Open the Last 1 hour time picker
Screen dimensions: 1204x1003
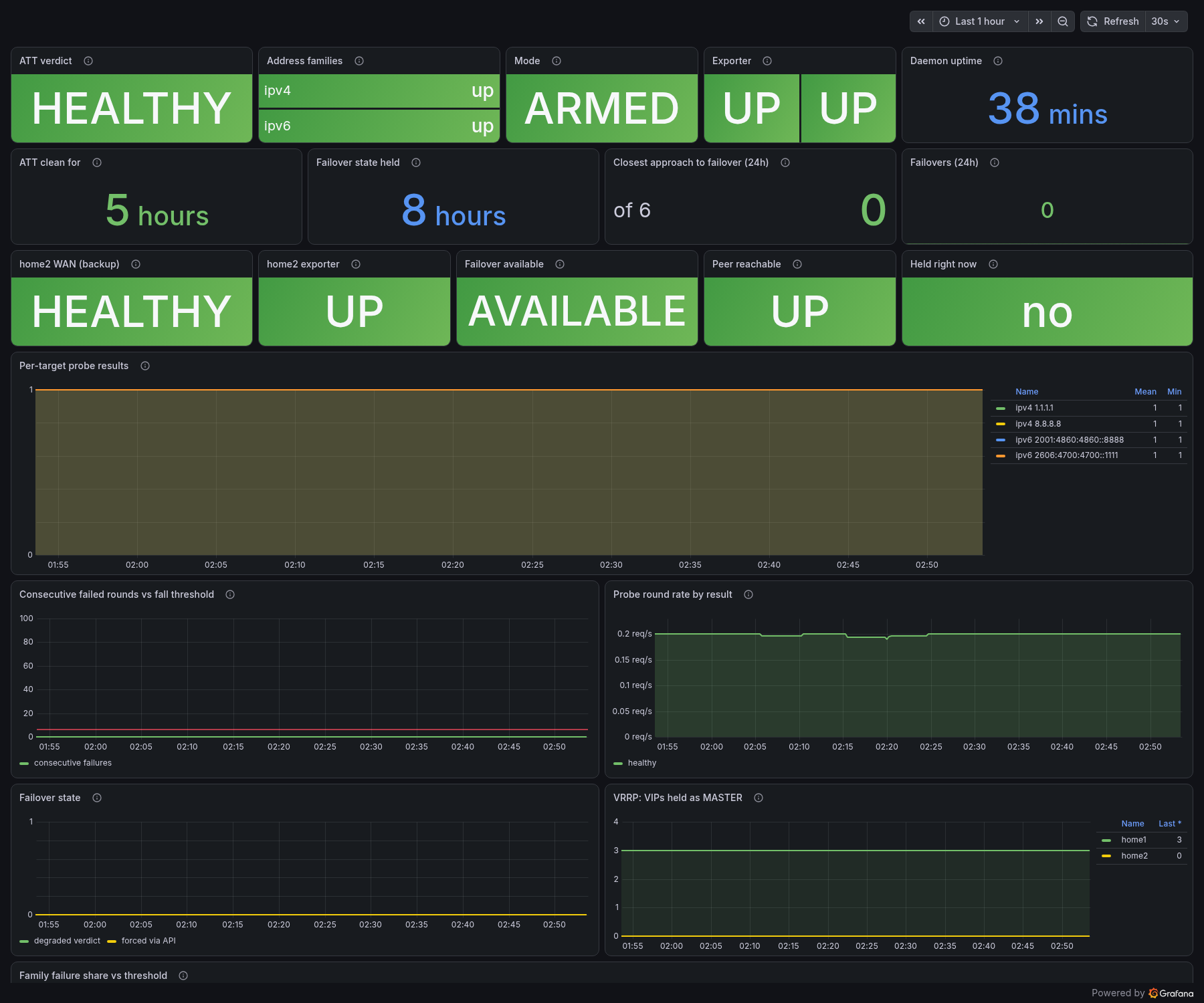(x=979, y=21)
